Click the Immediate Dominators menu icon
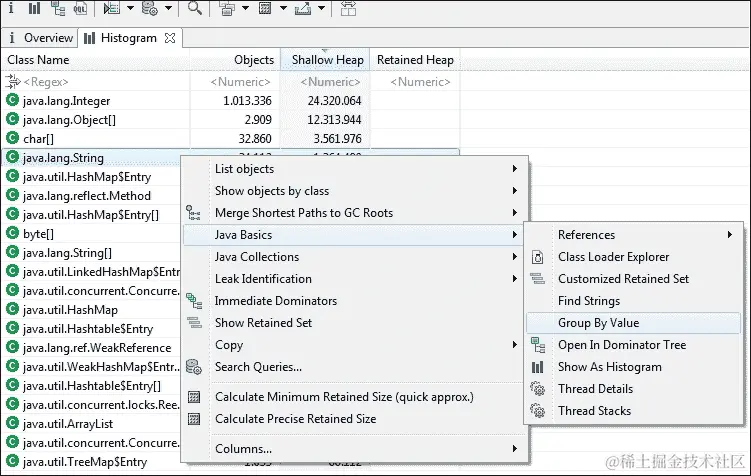This screenshot has height=476, width=751. click(x=193, y=301)
